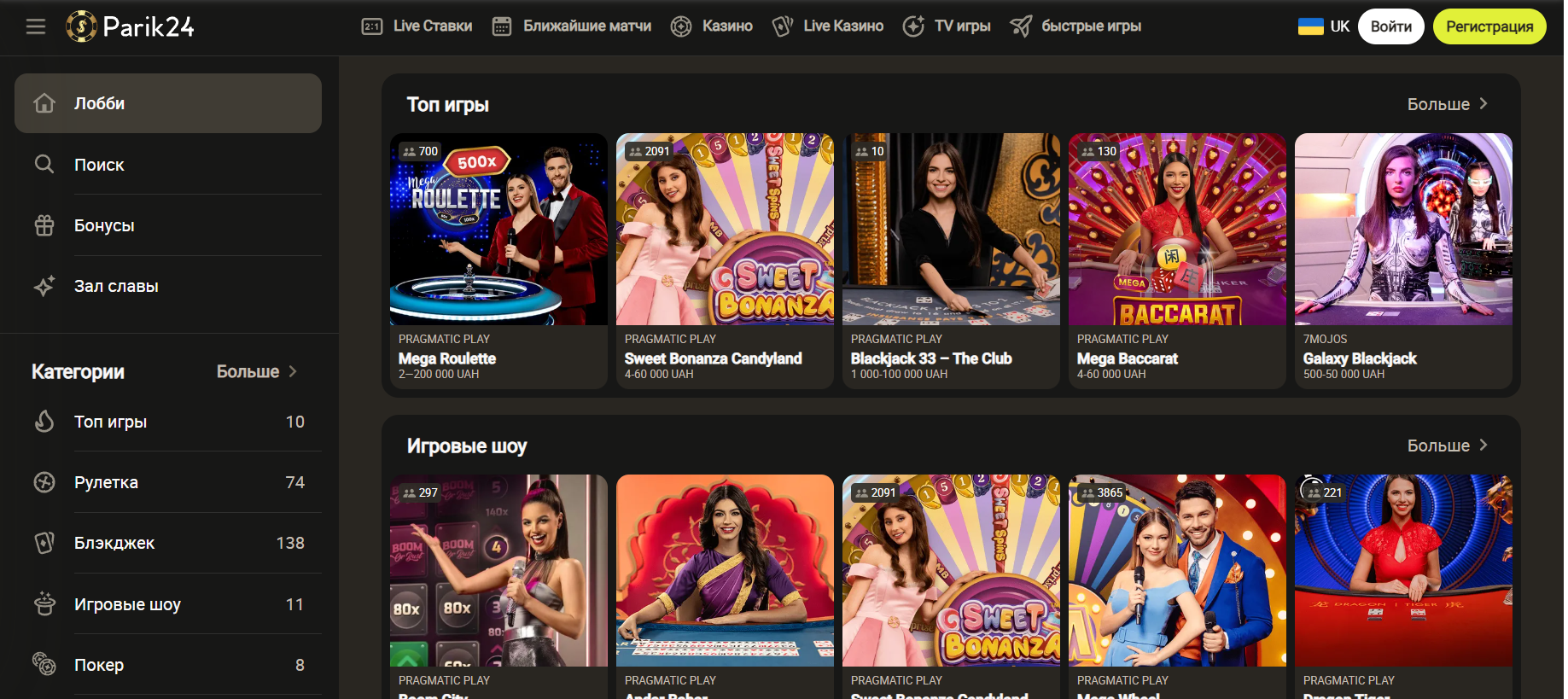Click the Казино chip icon
The width and height of the screenshot is (1568, 699).
681,26
